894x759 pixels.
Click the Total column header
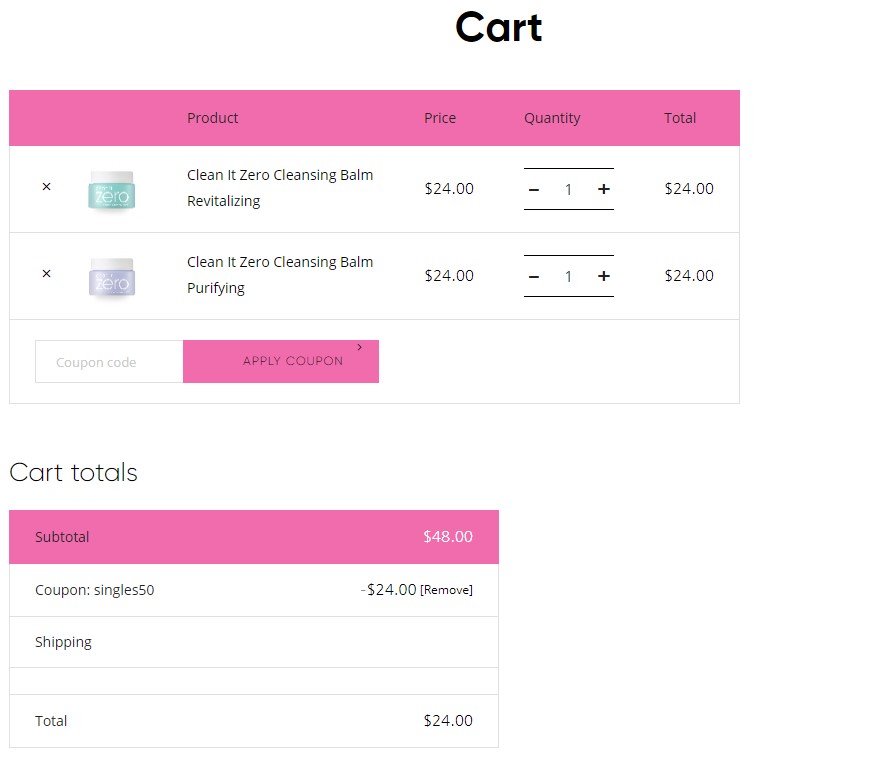(x=680, y=118)
